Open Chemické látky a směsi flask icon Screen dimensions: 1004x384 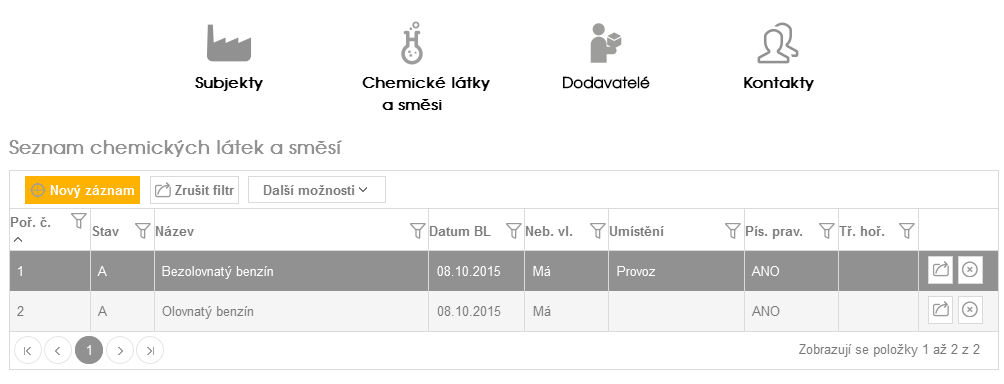[x=412, y=43]
